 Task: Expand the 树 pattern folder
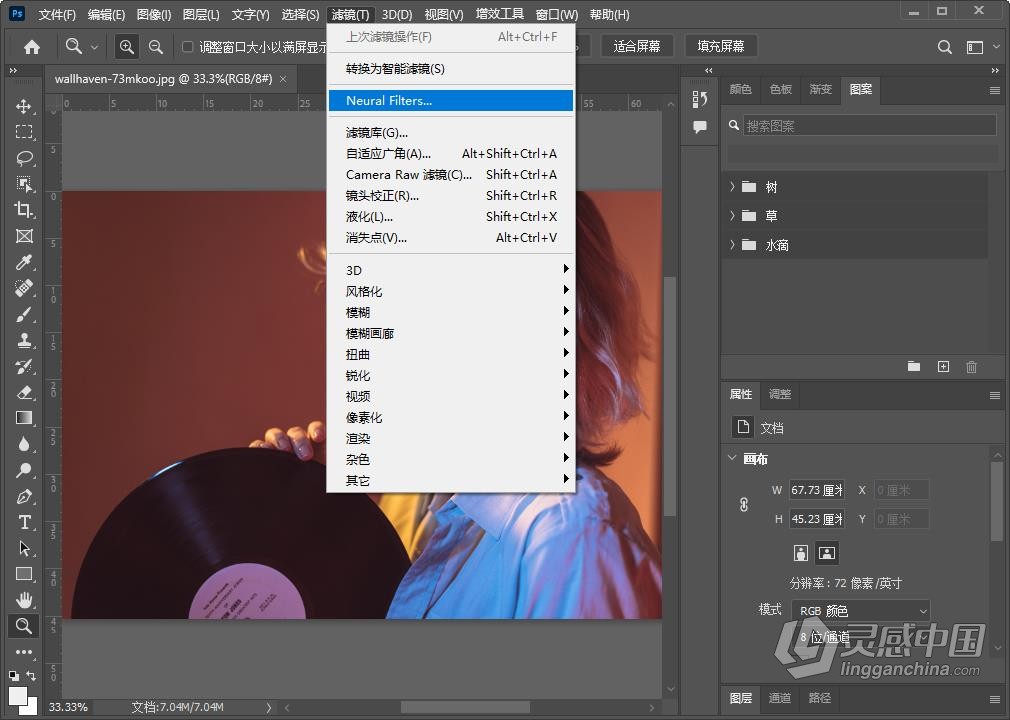tap(733, 186)
